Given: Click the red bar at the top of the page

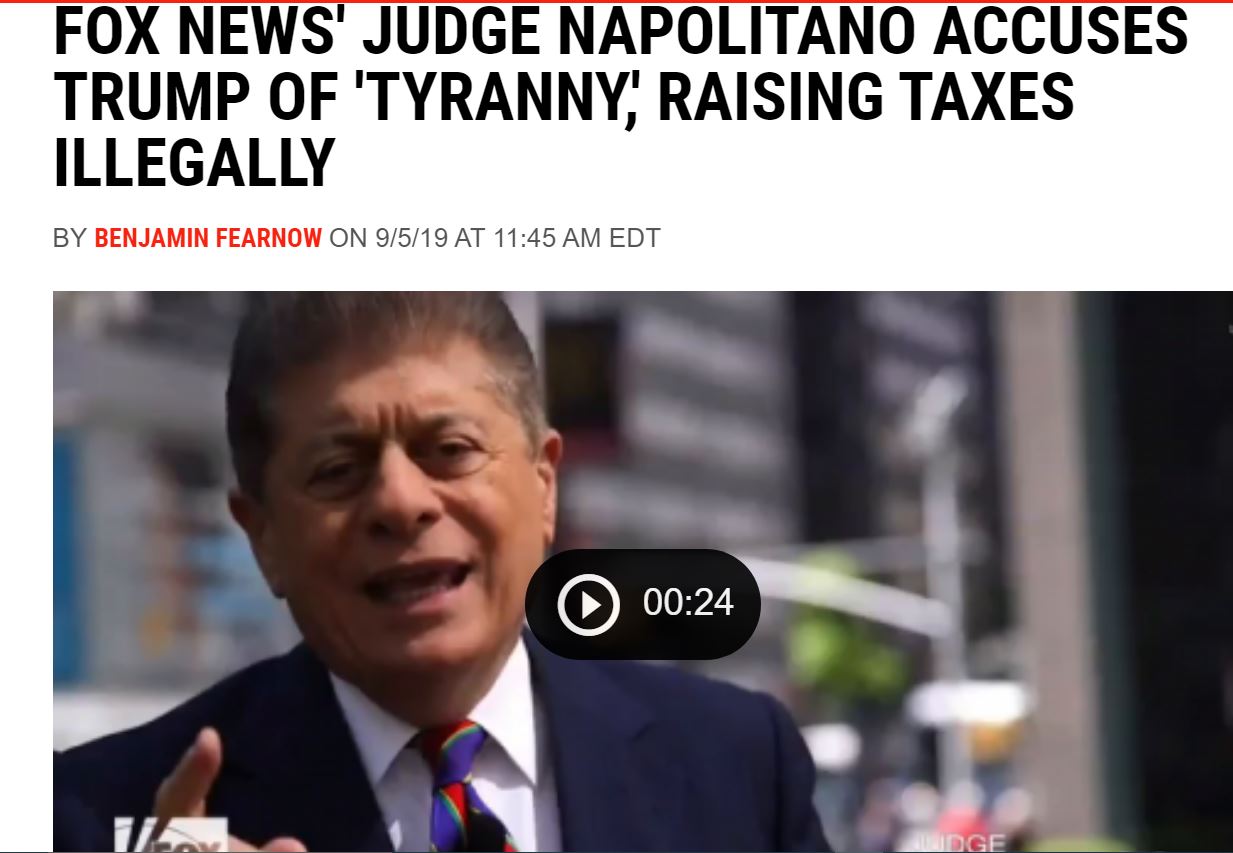Looking at the screenshot, I should point(616,2).
